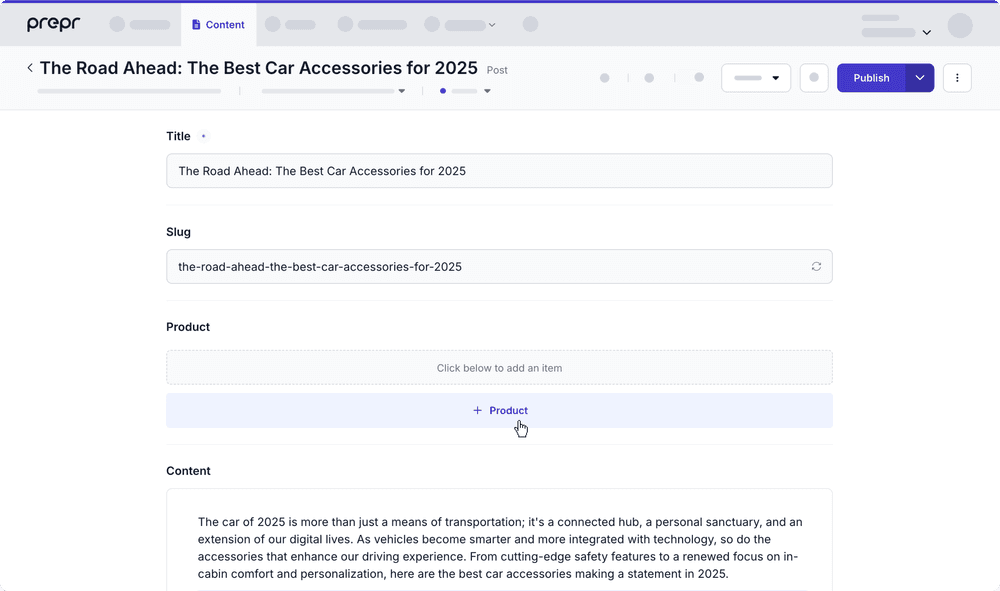Click the empty Product placeholder area
The image size is (1000, 591).
(499, 368)
